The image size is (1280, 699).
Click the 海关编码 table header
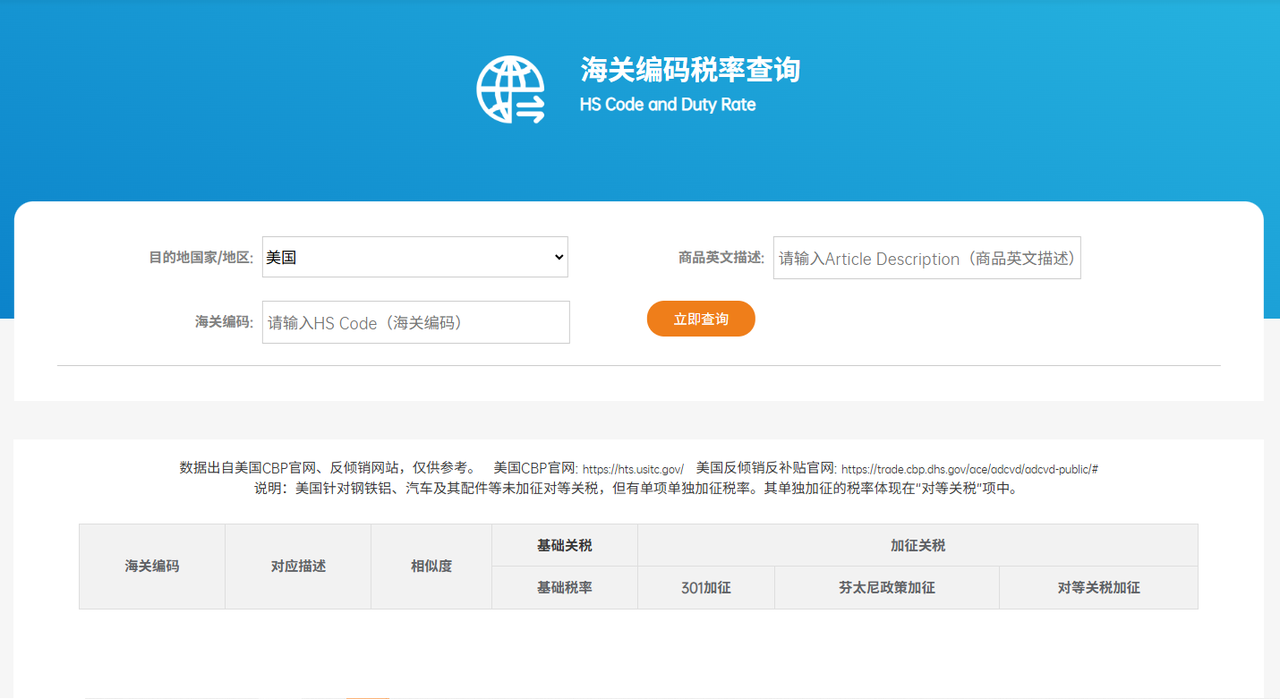[151, 565]
